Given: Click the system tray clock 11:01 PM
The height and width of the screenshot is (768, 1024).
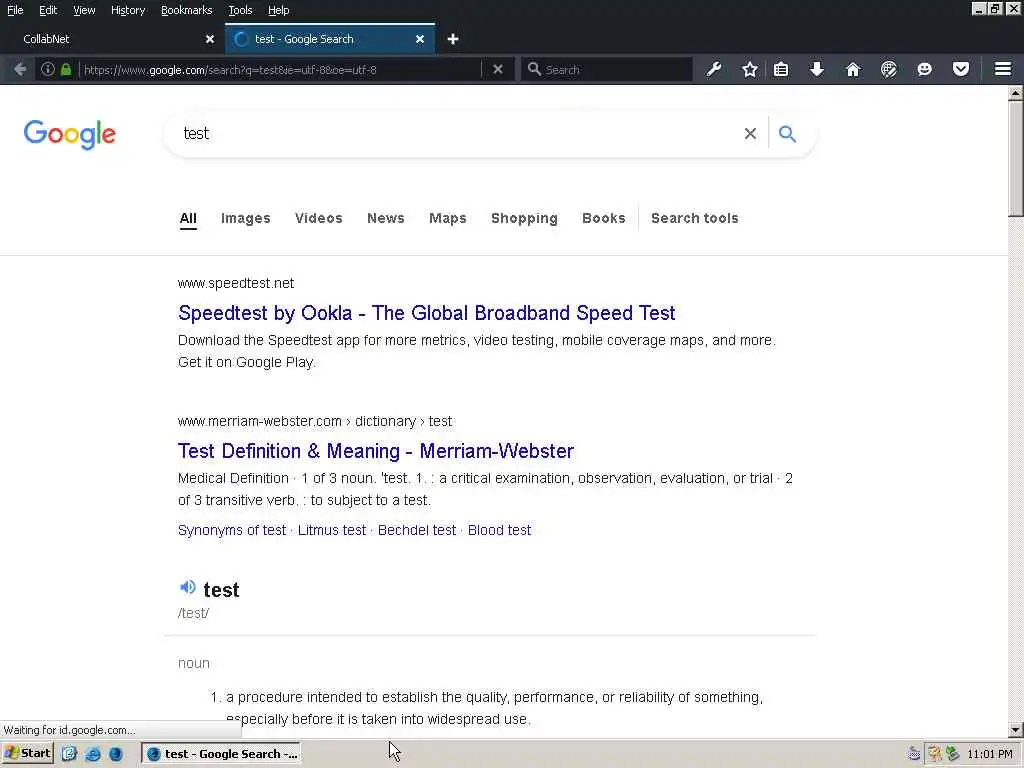Looking at the screenshot, I should click(x=990, y=754).
